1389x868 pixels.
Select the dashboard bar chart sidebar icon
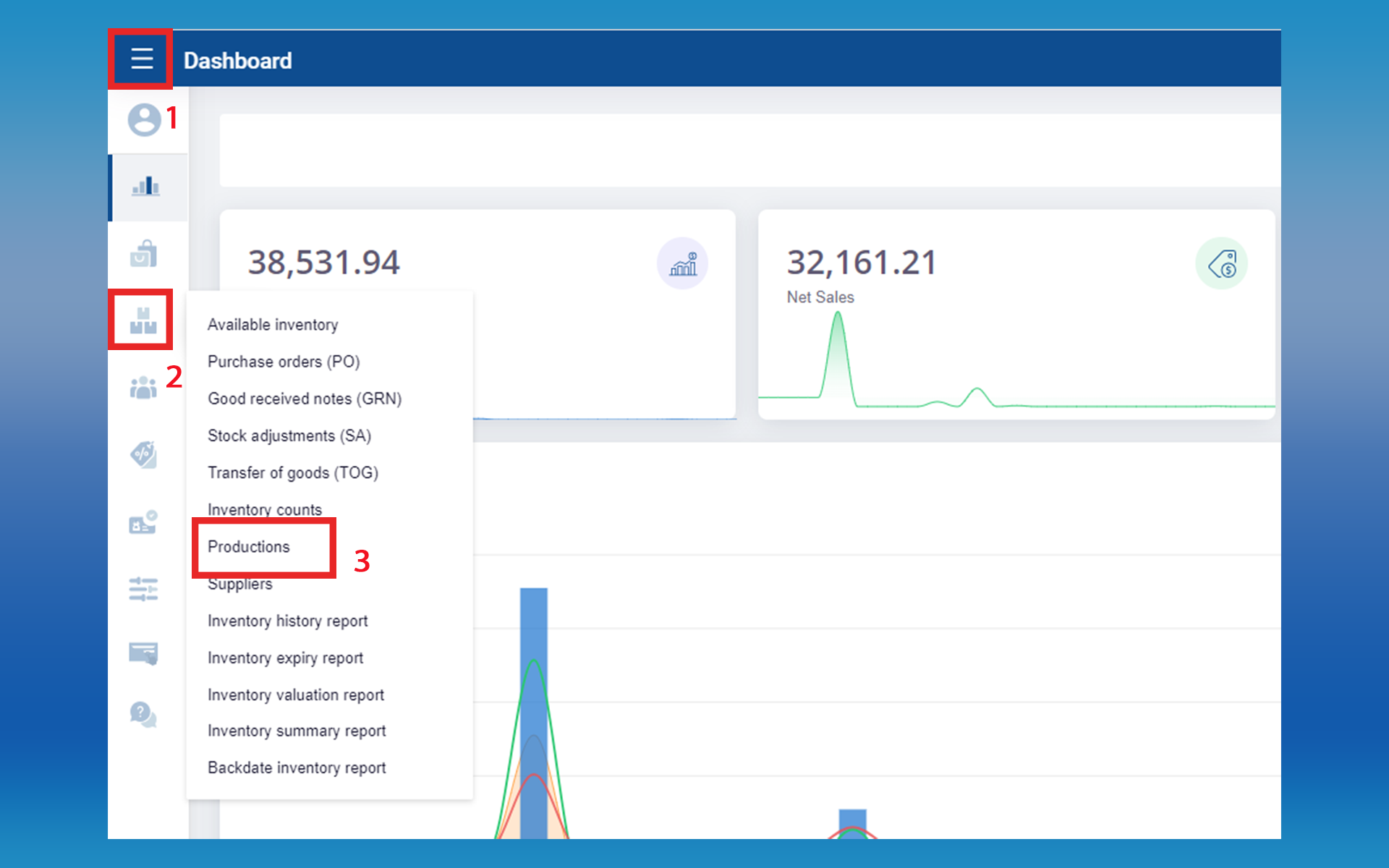(x=145, y=187)
